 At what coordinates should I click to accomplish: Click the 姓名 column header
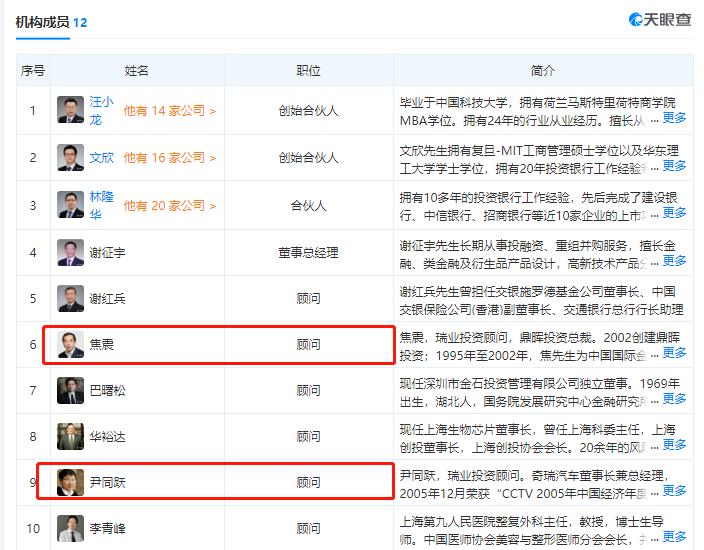[136, 70]
